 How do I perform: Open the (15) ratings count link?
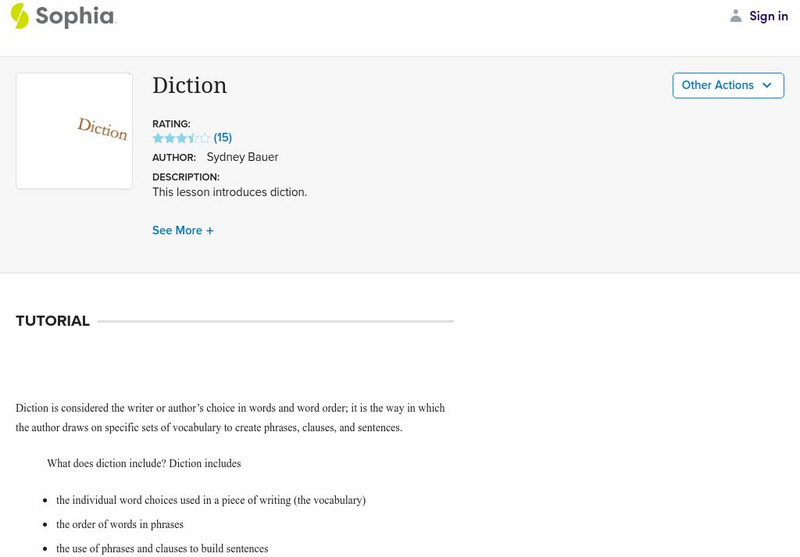coord(223,138)
